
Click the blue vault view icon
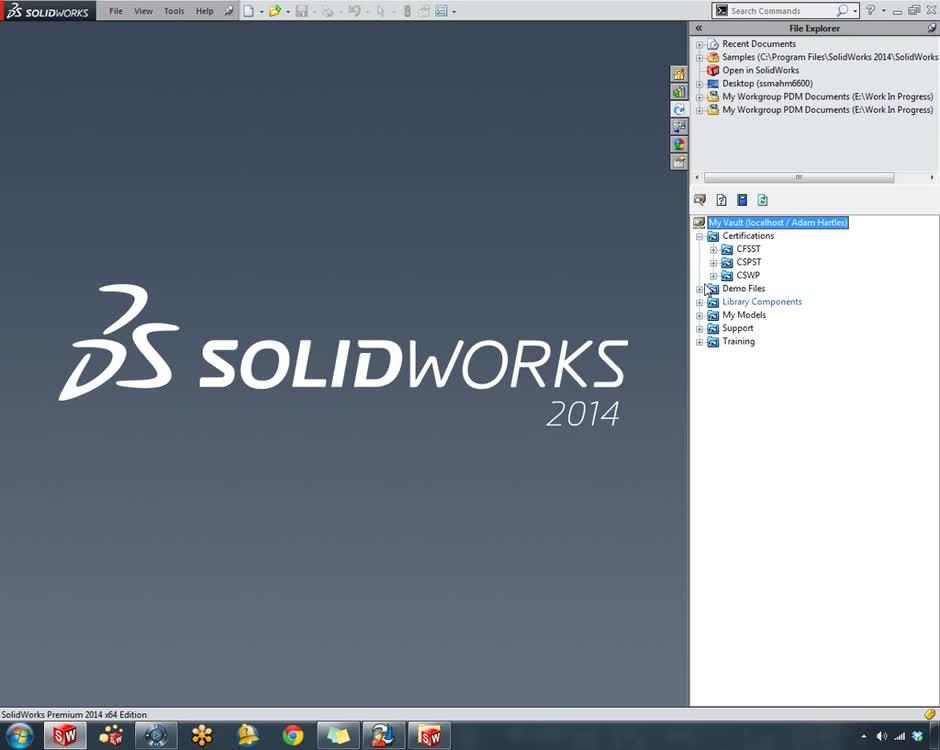(742, 199)
